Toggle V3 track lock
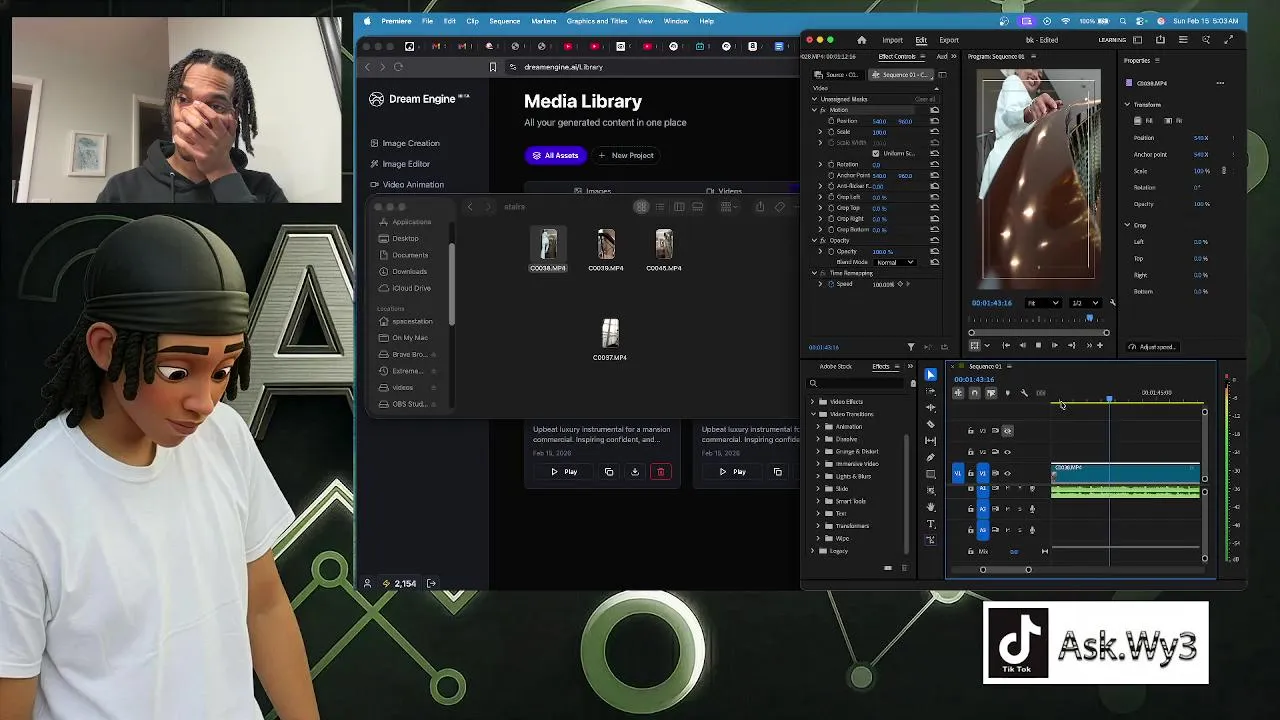1280x720 pixels. tap(970, 431)
